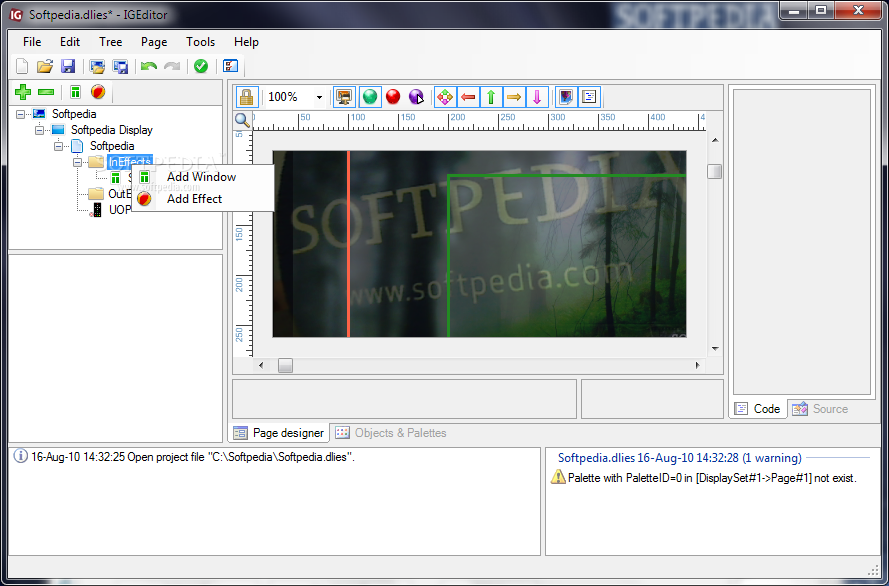This screenshot has width=889, height=586.
Task: Click the horizontal scrollbar left arrow
Action: point(261,366)
